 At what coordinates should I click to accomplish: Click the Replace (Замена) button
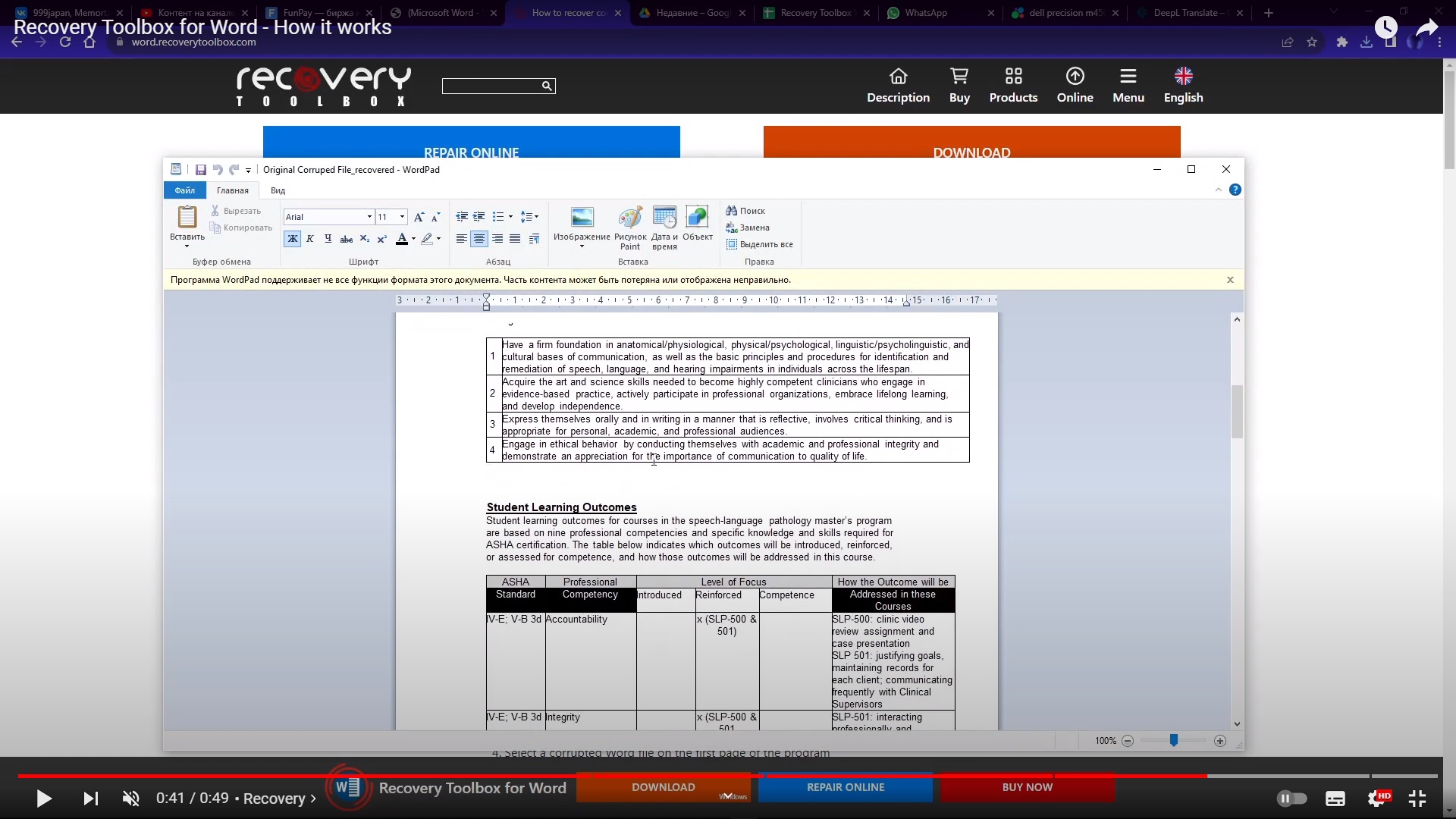coord(748,227)
